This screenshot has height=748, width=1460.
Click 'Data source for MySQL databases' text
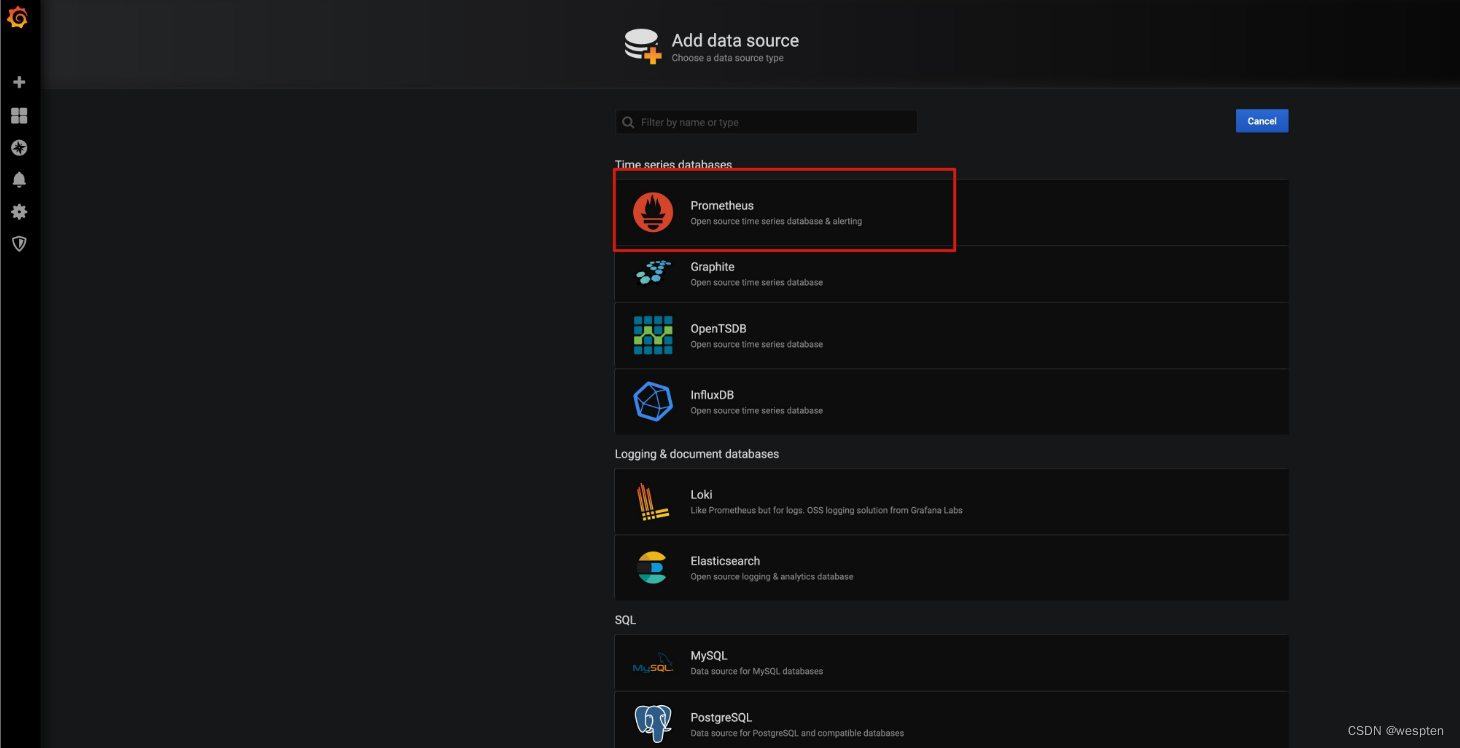pos(757,671)
